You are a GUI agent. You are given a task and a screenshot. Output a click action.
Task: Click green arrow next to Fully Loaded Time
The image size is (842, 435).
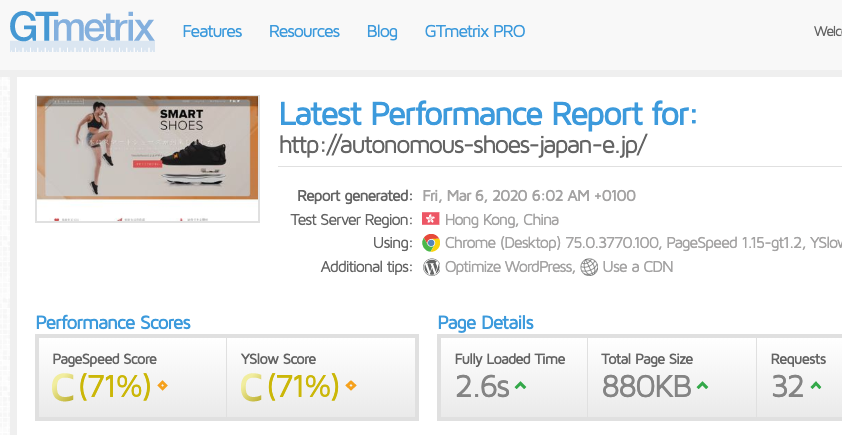tap(520, 385)
